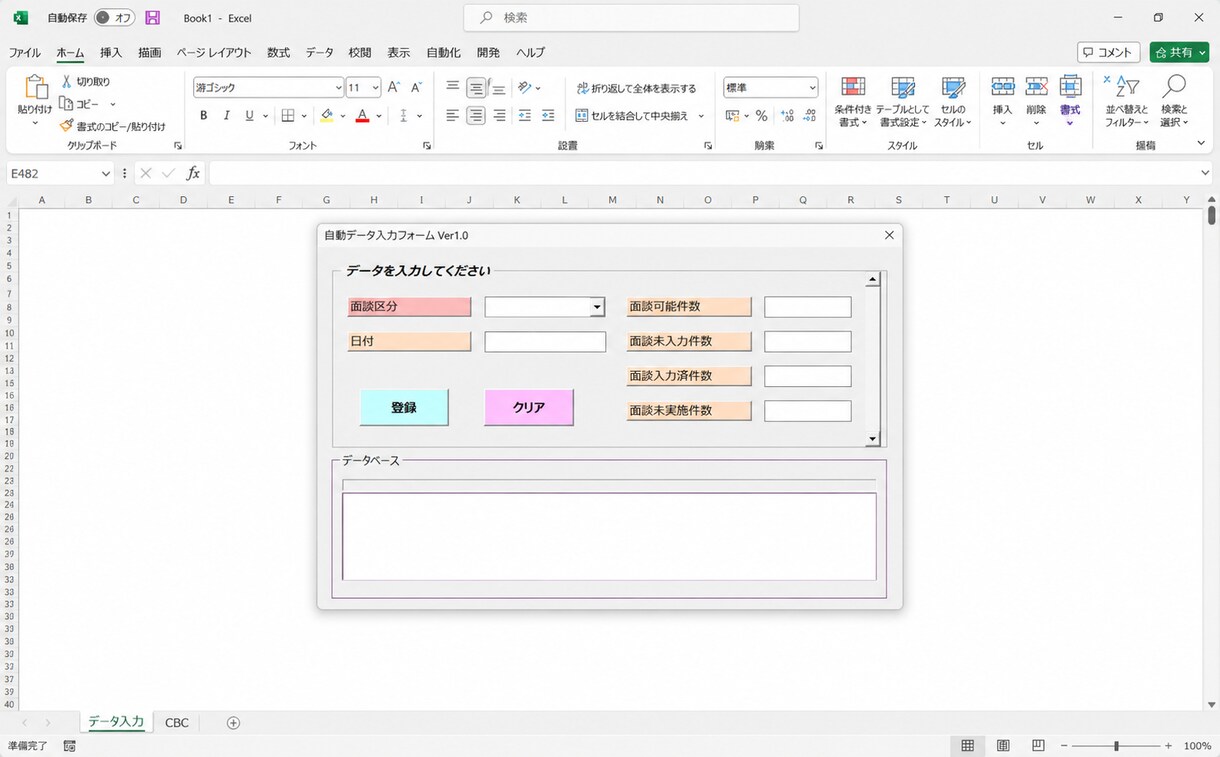Switch to the Developer (開発) tab

488,53
